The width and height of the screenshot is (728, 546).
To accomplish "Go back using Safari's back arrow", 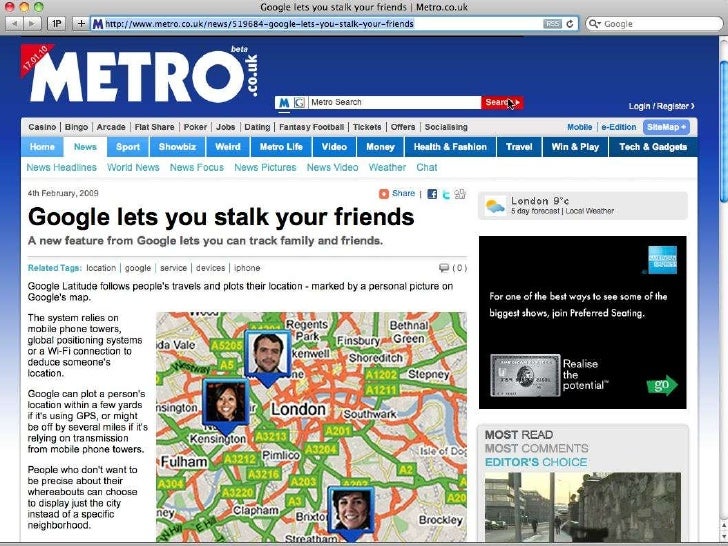I will (x=14, y=24).
